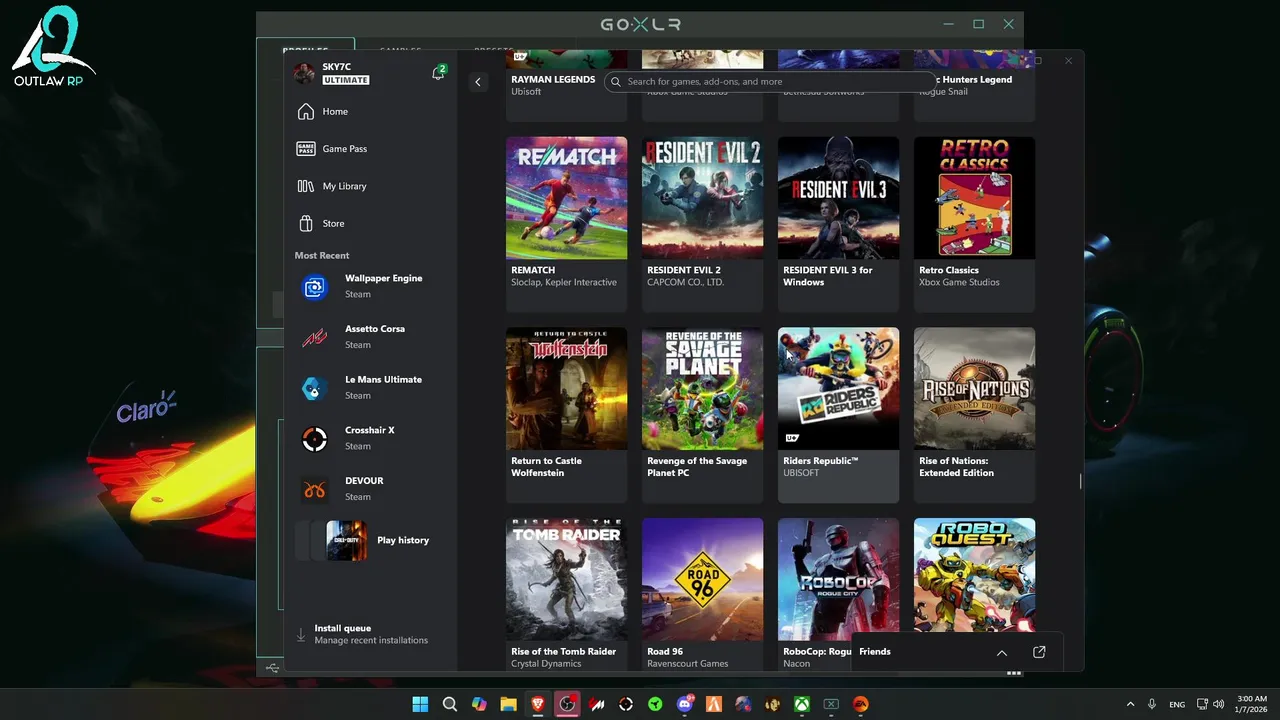1280x720 pixels.
Task: Click the RAYMAN LEGENDS title text
Action: (x=553, y=80)
